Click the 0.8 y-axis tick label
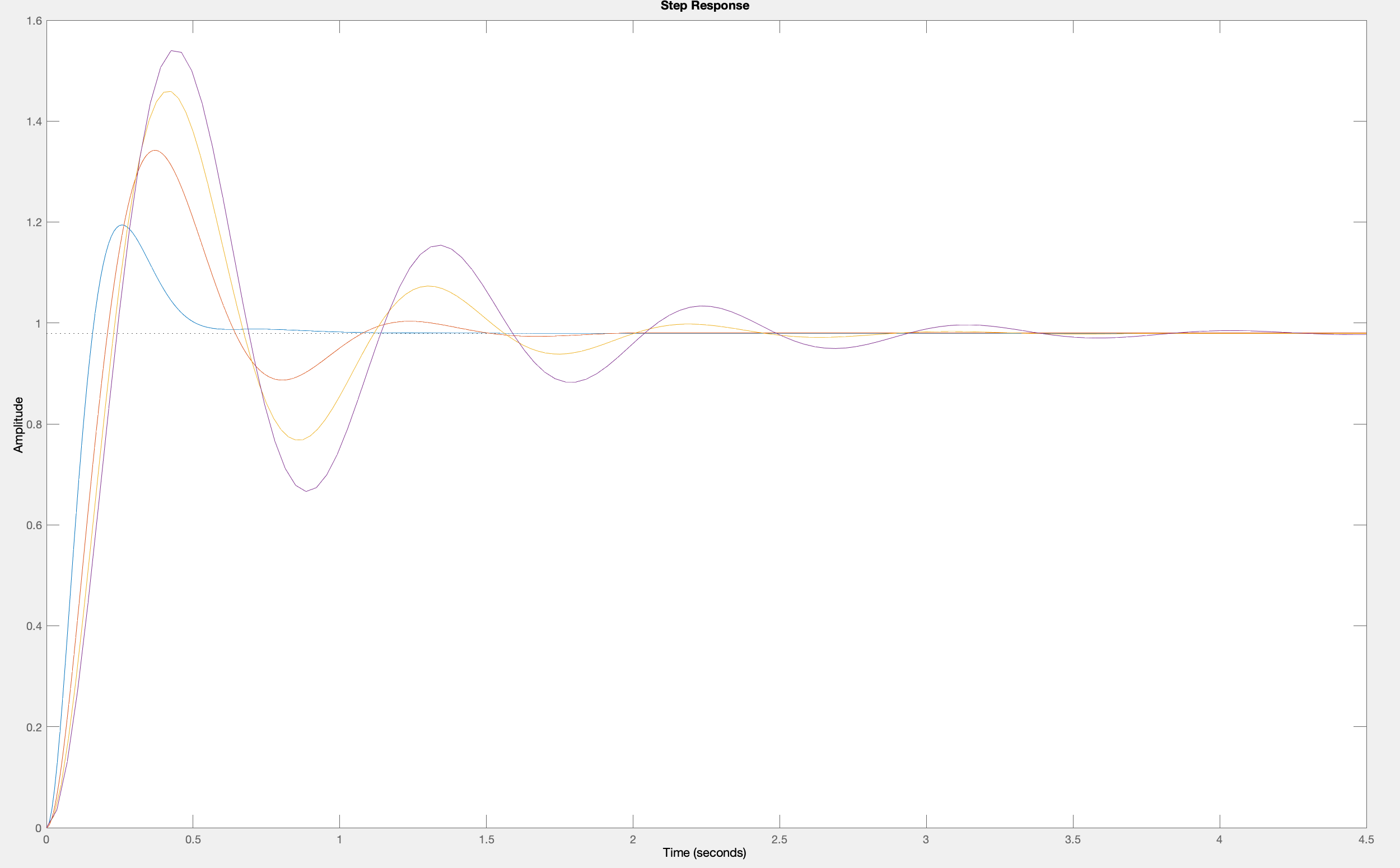Image resolution: width=1400 pixels, height=868 pixels. 34,424
